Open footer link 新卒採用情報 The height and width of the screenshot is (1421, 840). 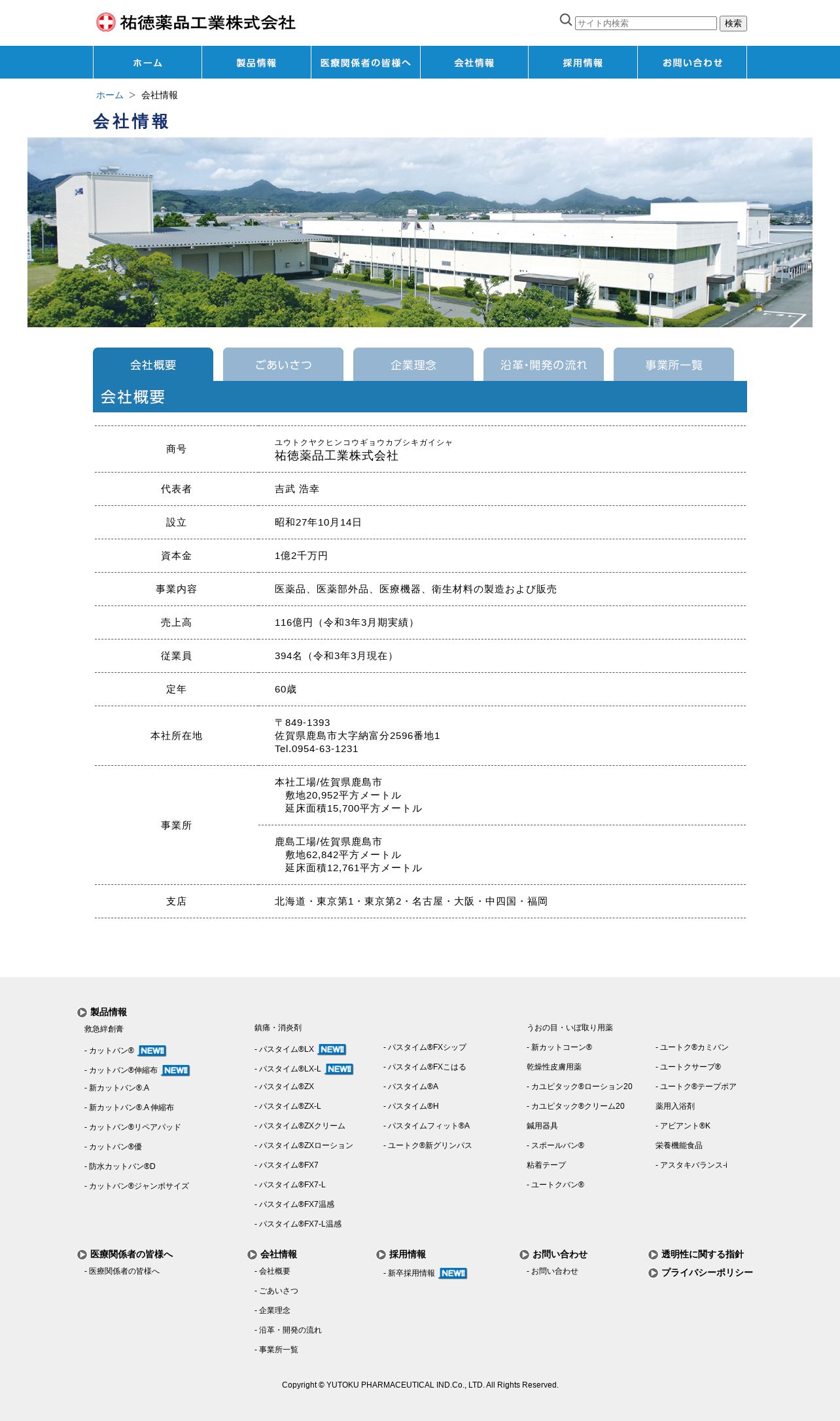409,1273
